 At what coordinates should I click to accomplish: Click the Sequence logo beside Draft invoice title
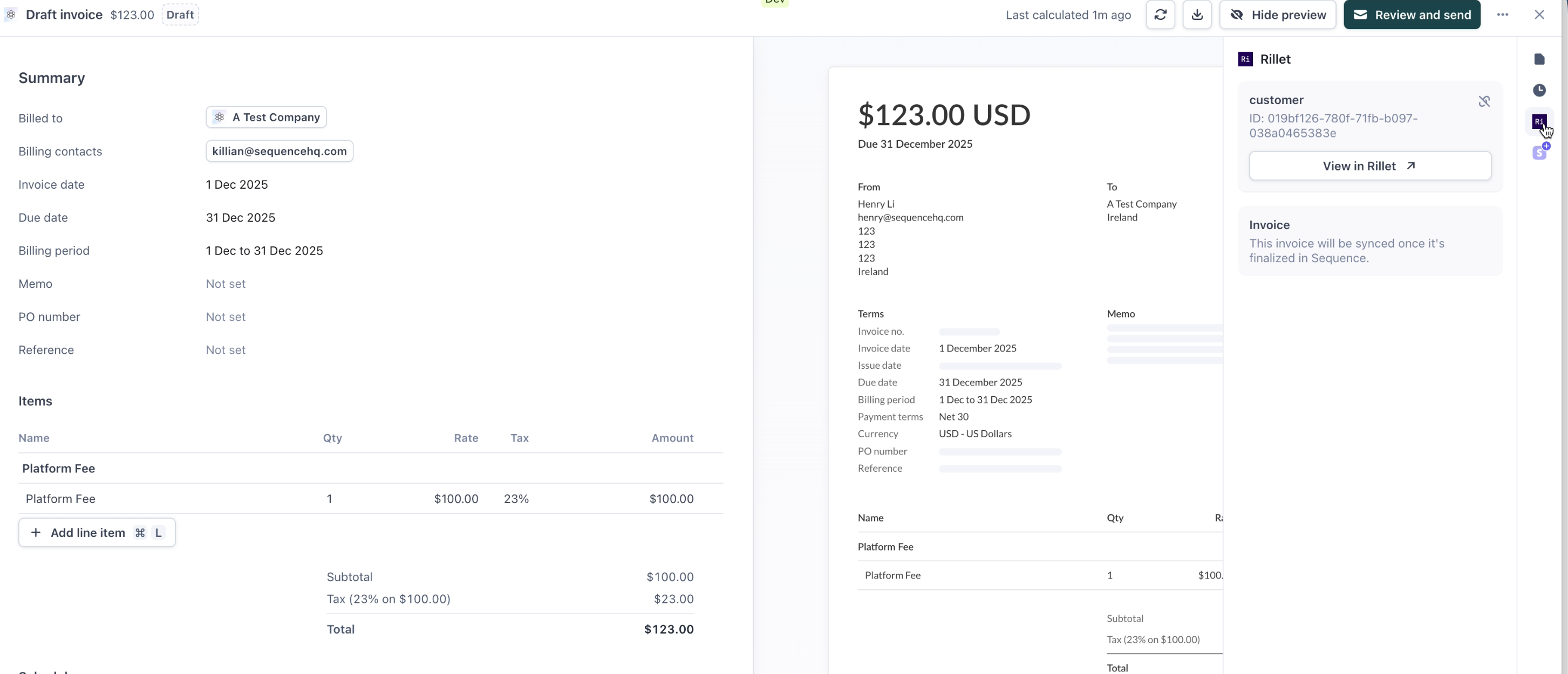tap(10, 15)
